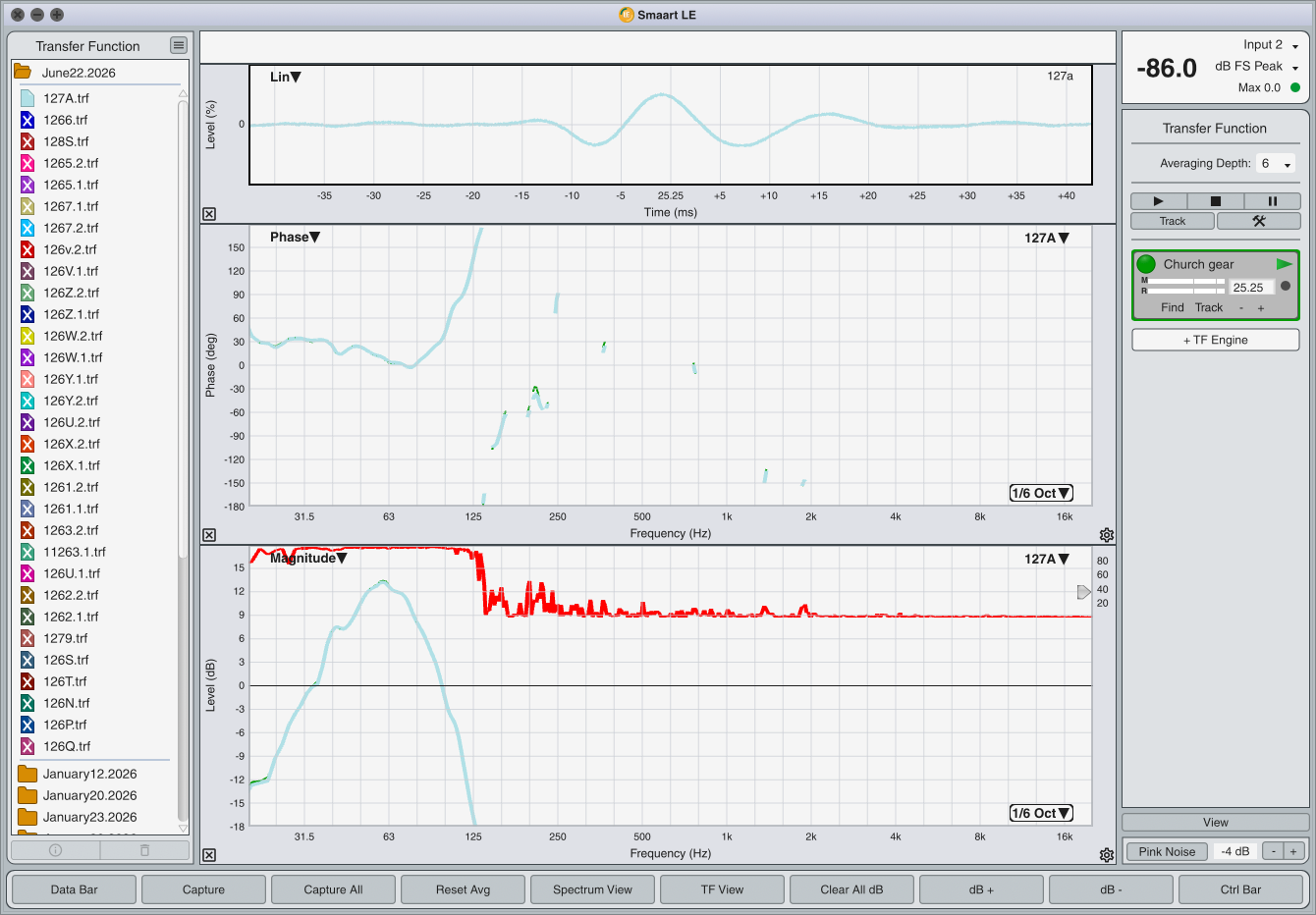
Task: Open the Magnitude plot type dropdown
Action: (x=308, y=558)
